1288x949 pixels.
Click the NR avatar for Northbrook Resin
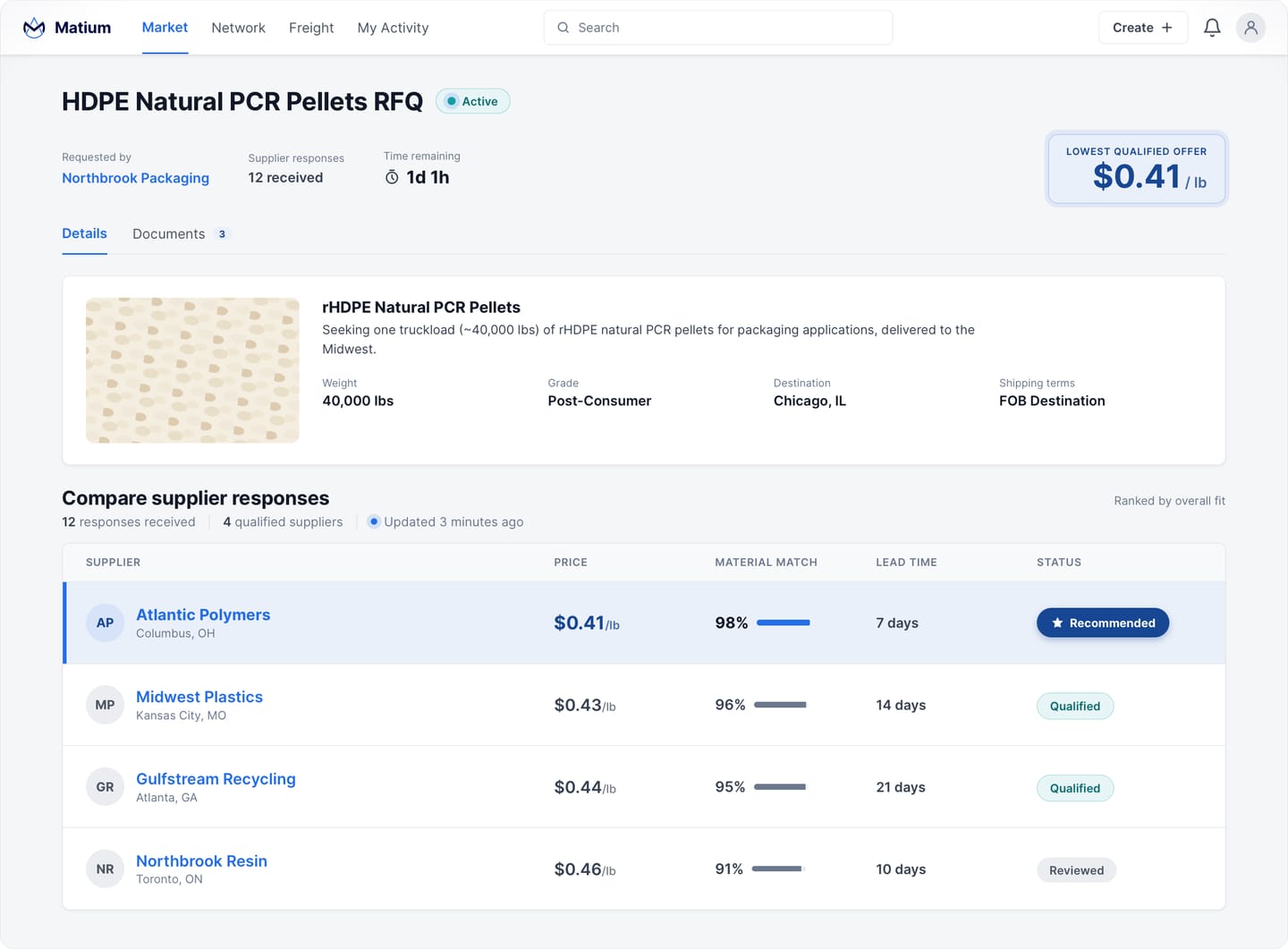click(x=105, y=869)
